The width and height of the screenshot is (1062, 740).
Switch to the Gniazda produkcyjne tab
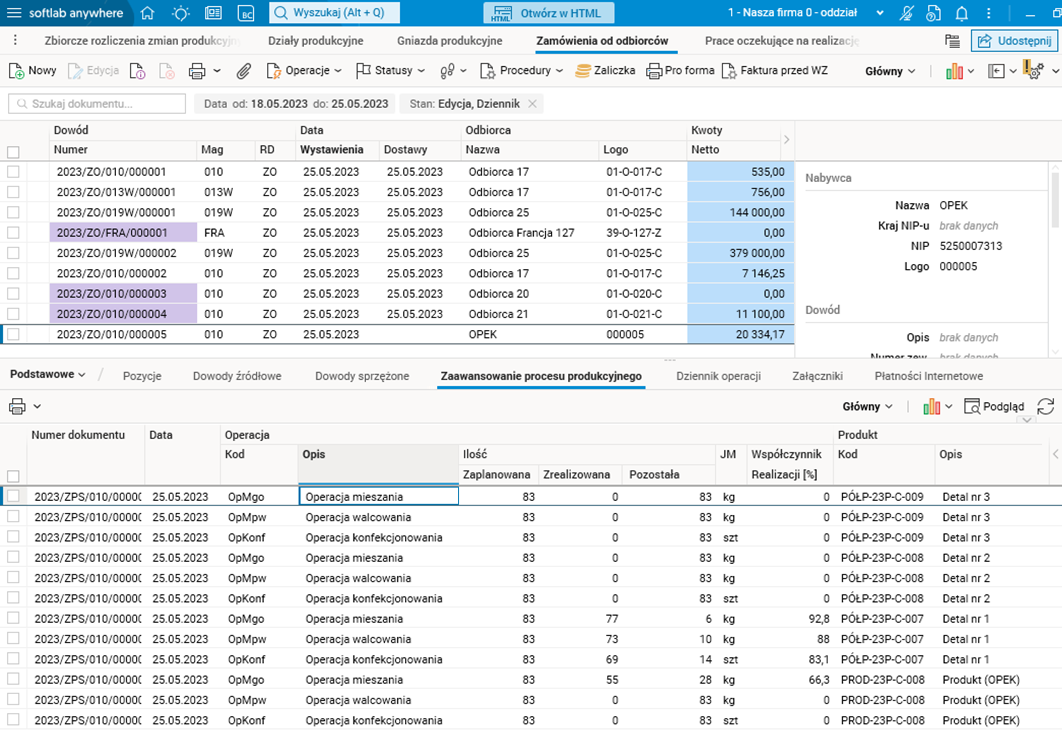point(449,41)
